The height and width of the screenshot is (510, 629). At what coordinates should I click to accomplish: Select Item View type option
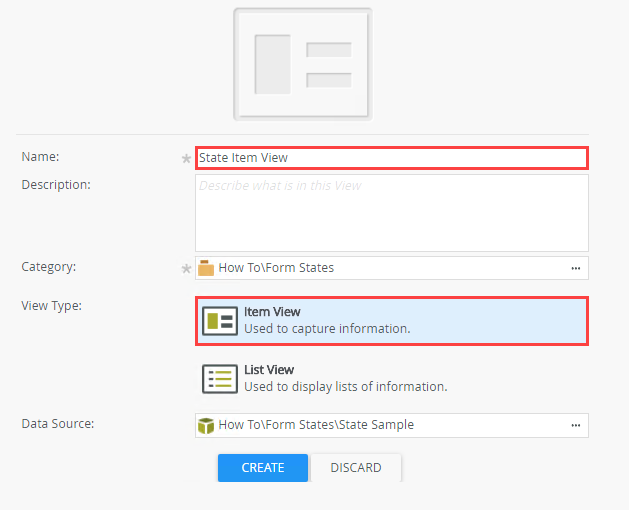(392, 321)
